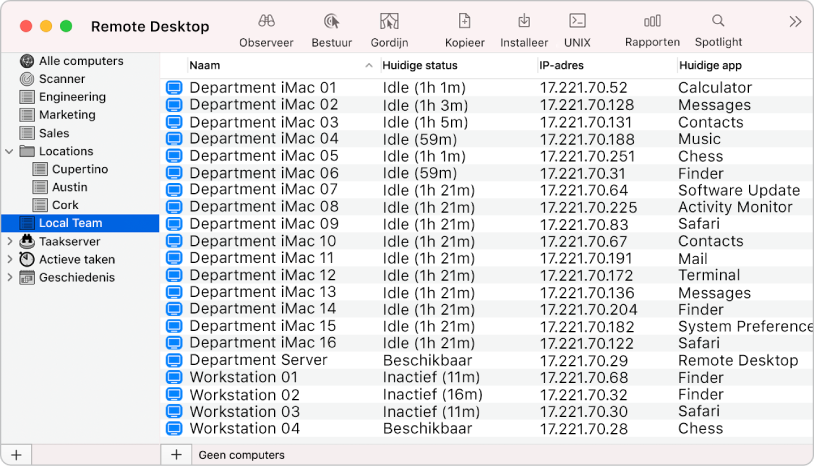Select the Cupertino list
This screenshot has width=814, height=468.
80,170
